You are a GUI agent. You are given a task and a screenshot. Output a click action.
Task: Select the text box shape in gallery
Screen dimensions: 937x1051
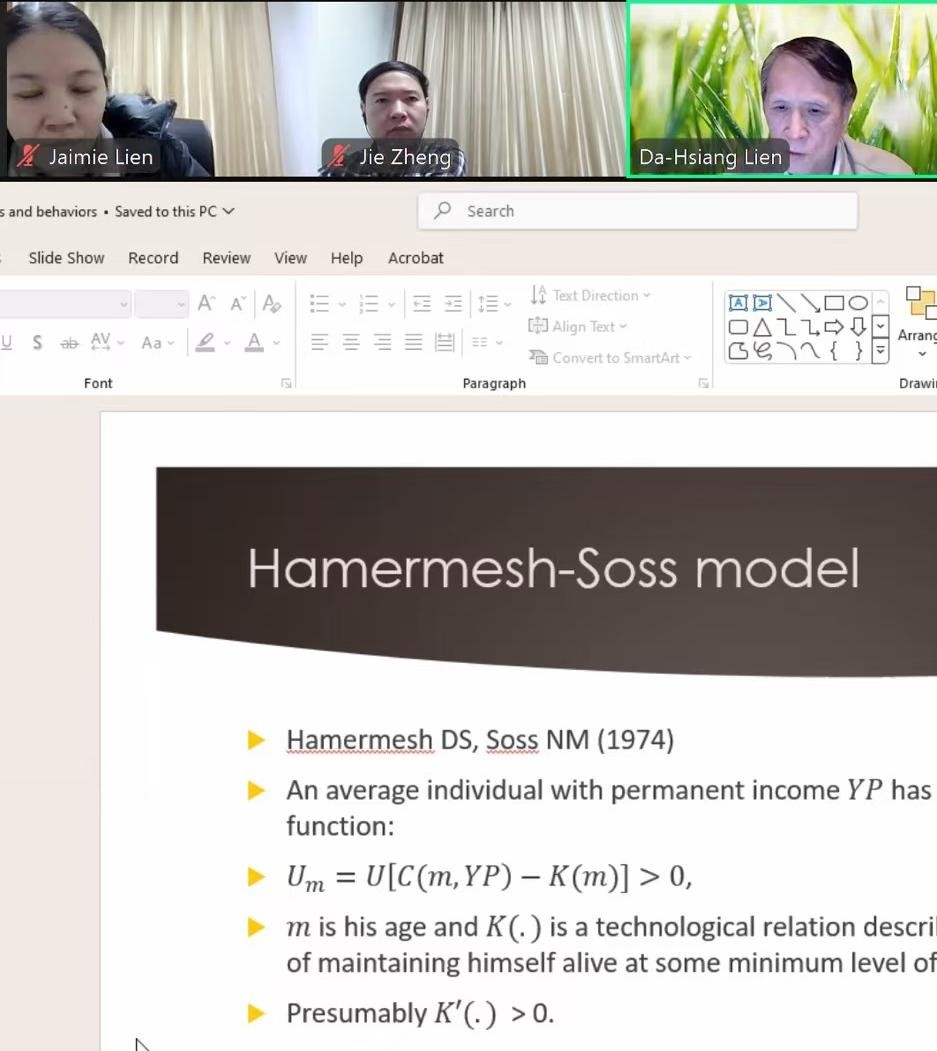[x=738, y=303]
